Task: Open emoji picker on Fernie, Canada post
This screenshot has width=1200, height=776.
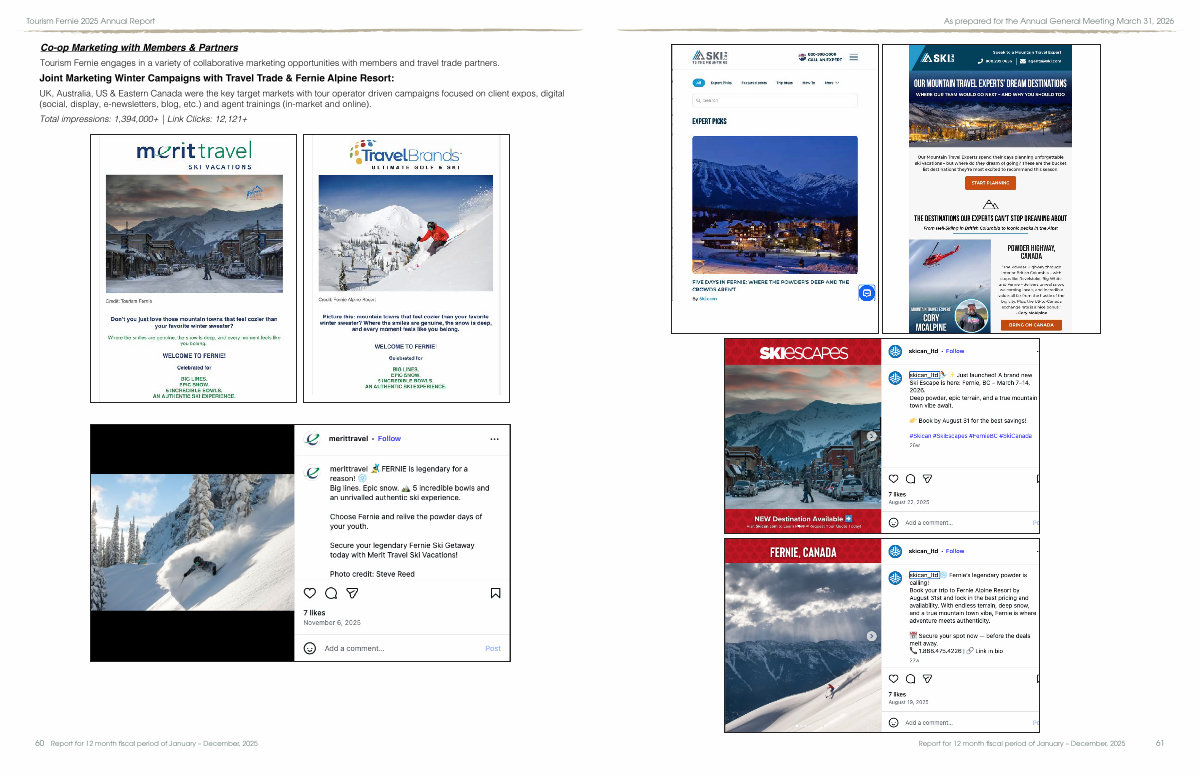Action: [893, 722]
